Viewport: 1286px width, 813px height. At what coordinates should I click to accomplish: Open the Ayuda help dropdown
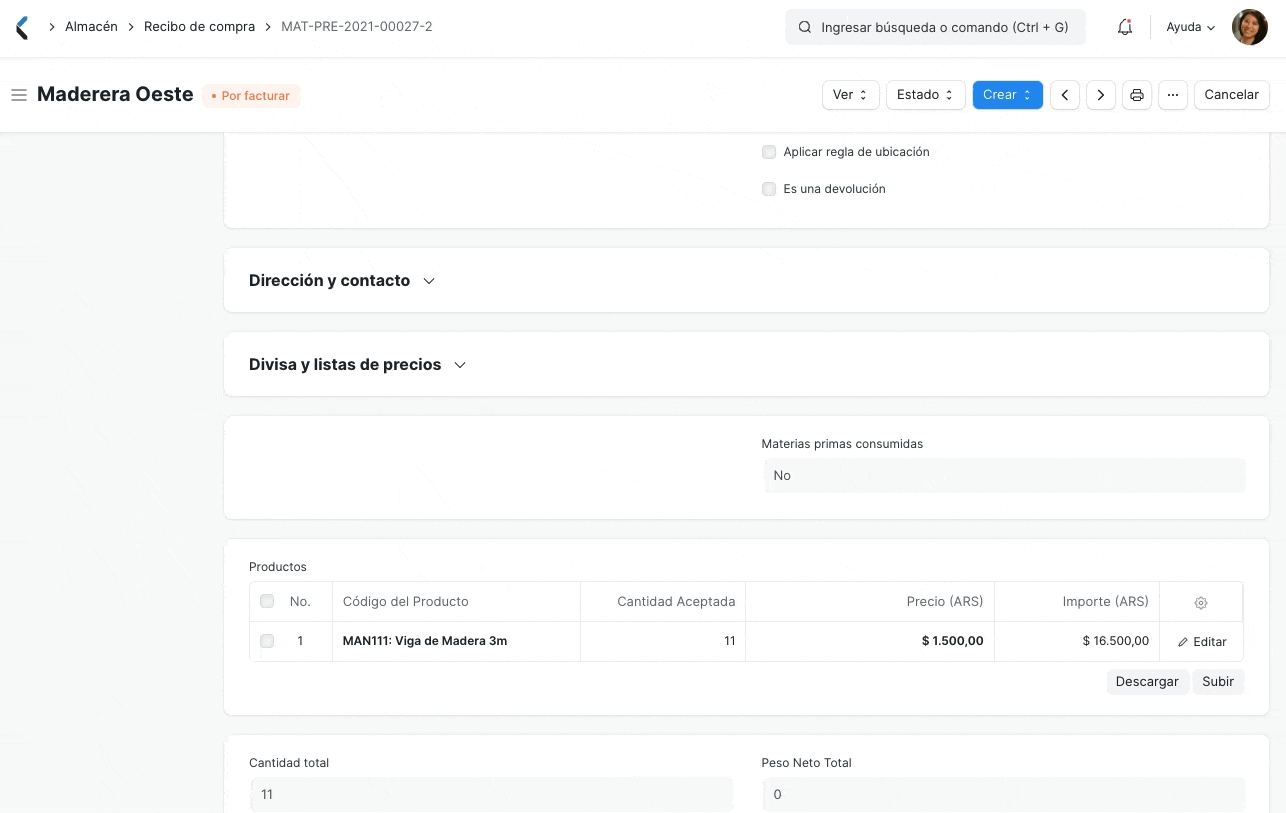pos(1190,27)
